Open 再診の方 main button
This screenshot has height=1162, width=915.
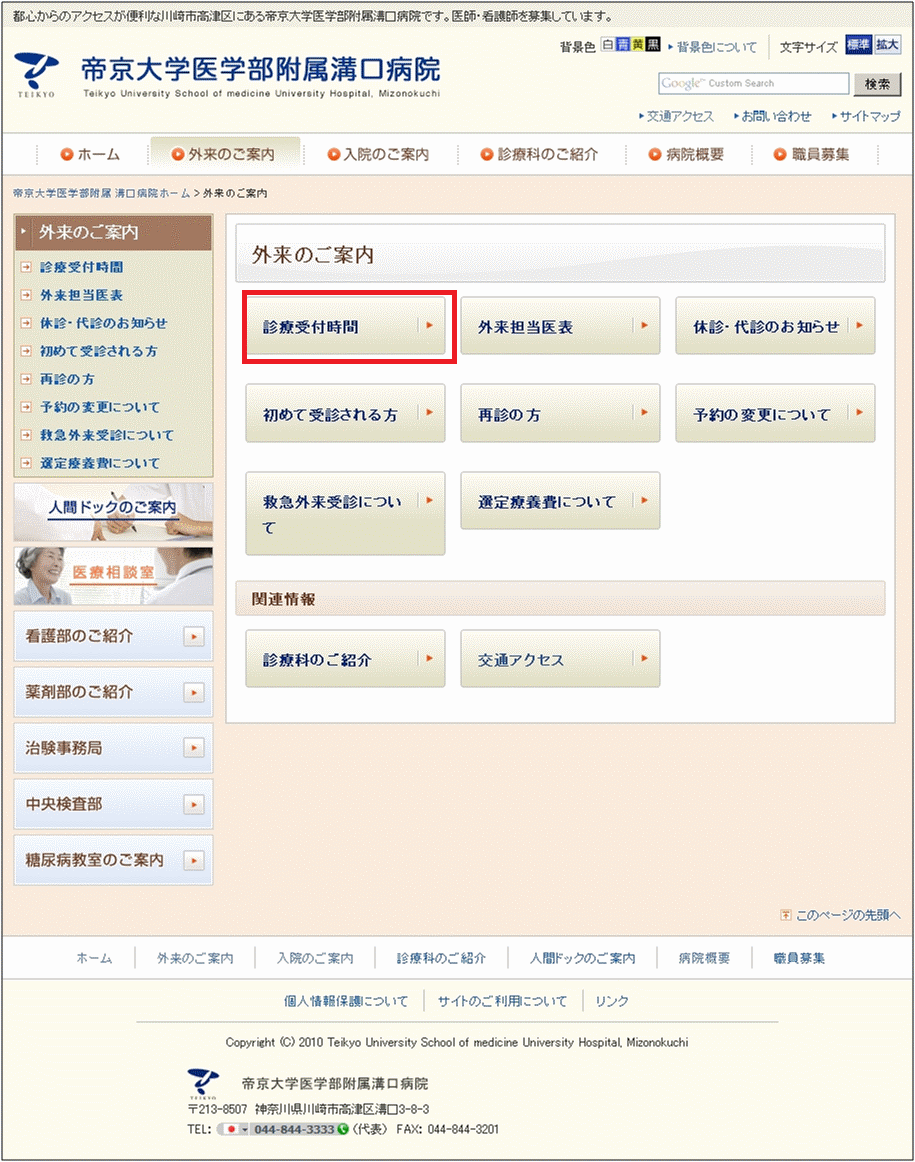coord(560,414)
